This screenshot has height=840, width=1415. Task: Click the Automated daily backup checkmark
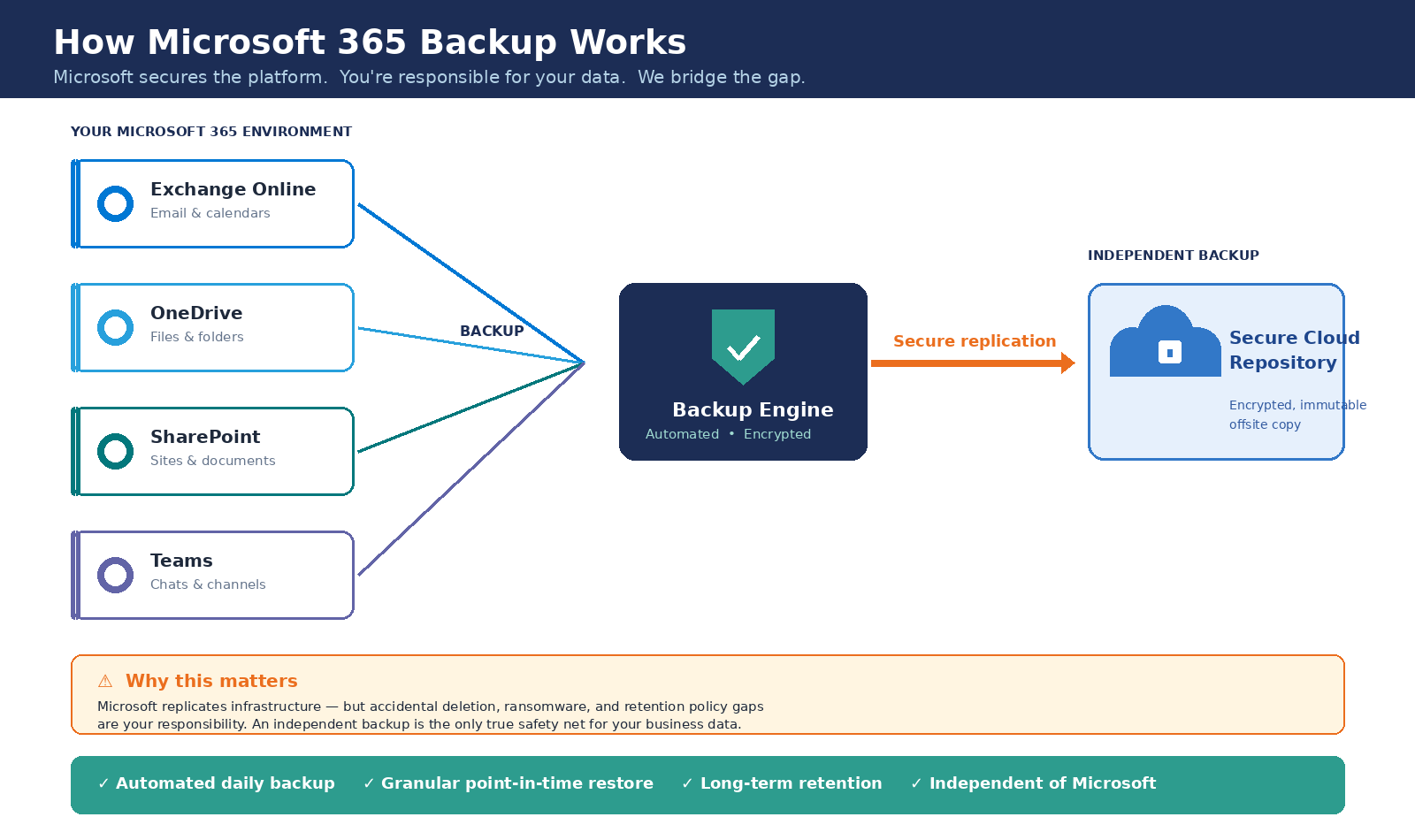(103, 783)
